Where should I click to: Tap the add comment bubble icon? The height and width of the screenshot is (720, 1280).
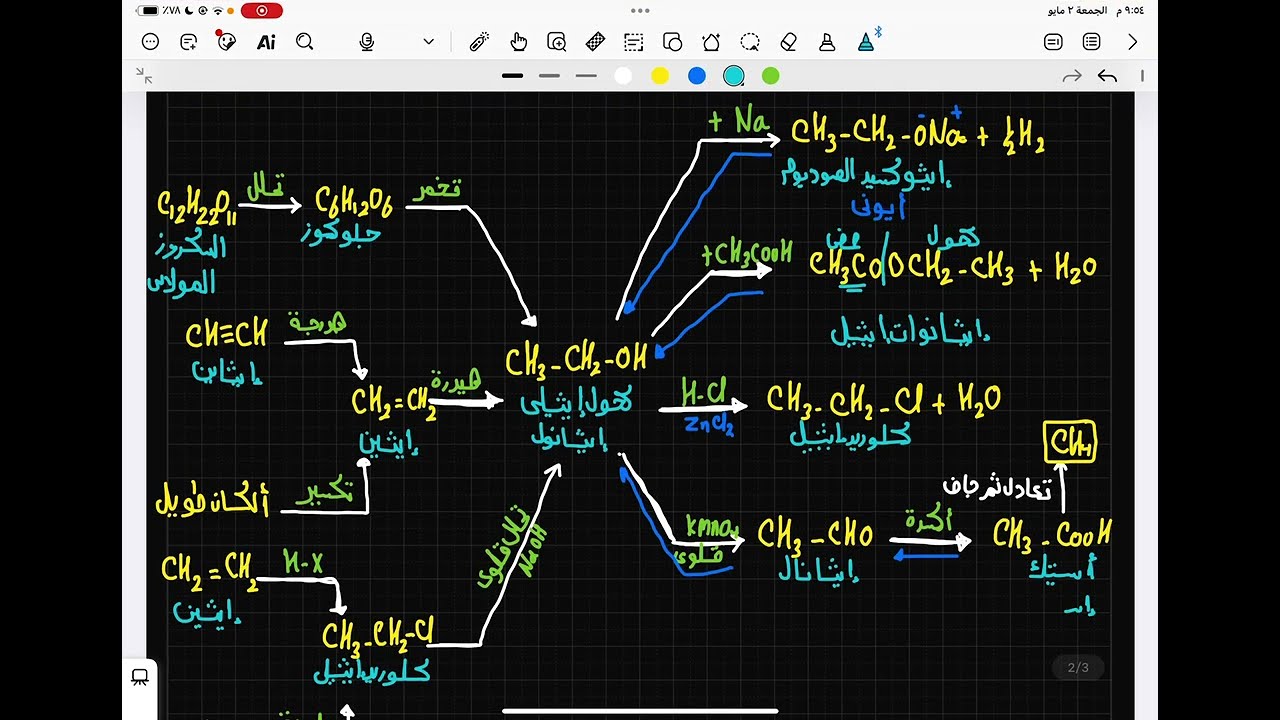pyautogui.click(x=188, y=42)
